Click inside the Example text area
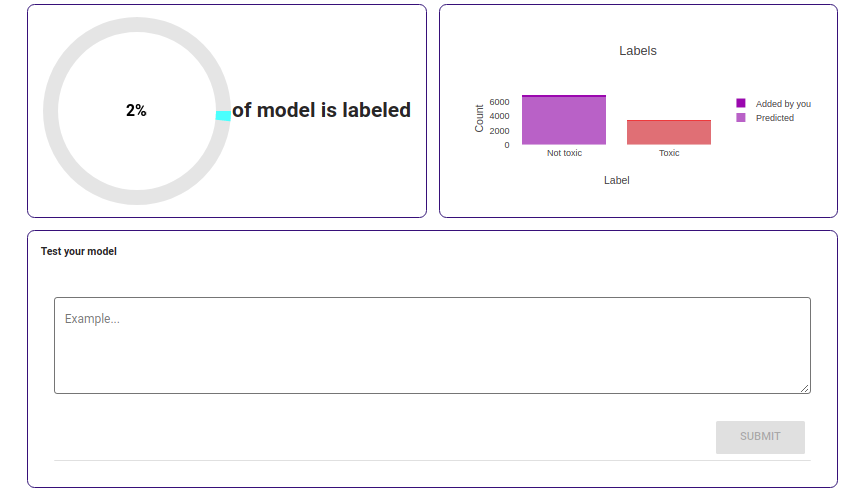The image size is (861, 491). pos(431,345)
